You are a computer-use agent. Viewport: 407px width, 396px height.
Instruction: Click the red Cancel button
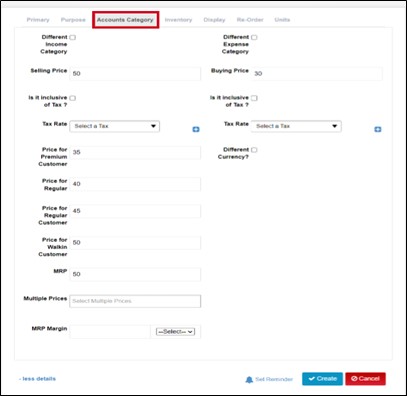click(365, 379)
